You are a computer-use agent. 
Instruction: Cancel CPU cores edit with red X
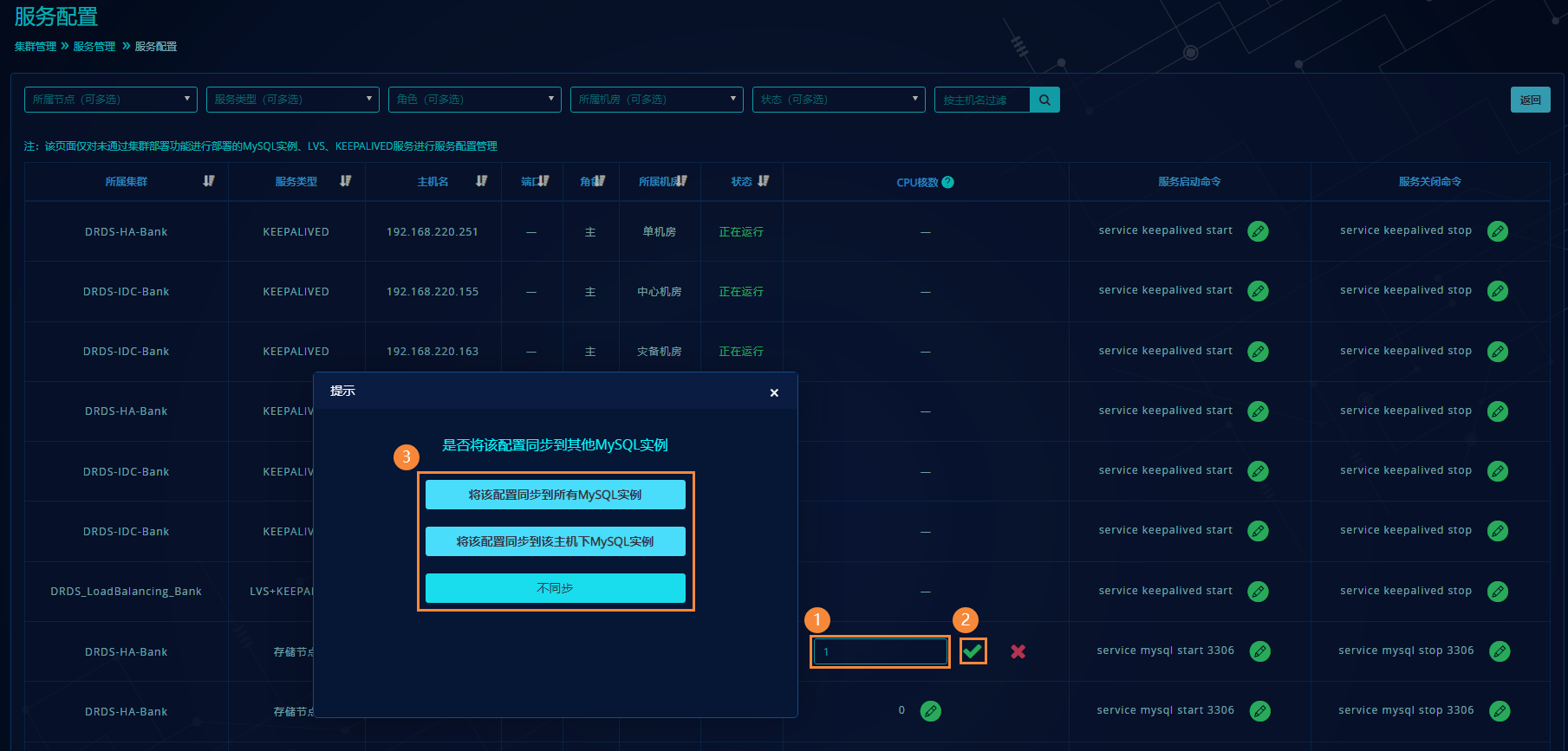pos(1018,651)
